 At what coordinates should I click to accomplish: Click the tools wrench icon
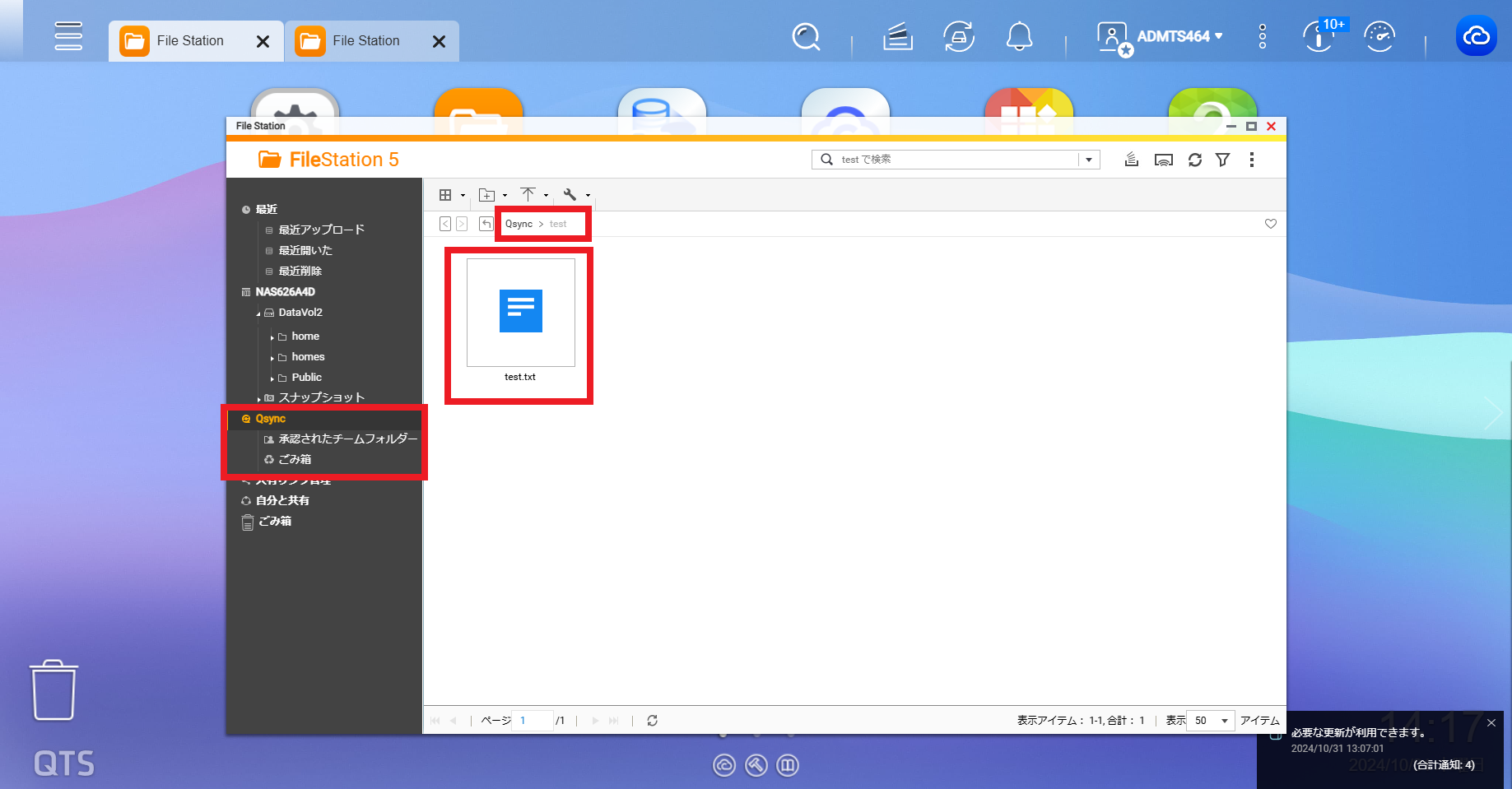point(570,195)
